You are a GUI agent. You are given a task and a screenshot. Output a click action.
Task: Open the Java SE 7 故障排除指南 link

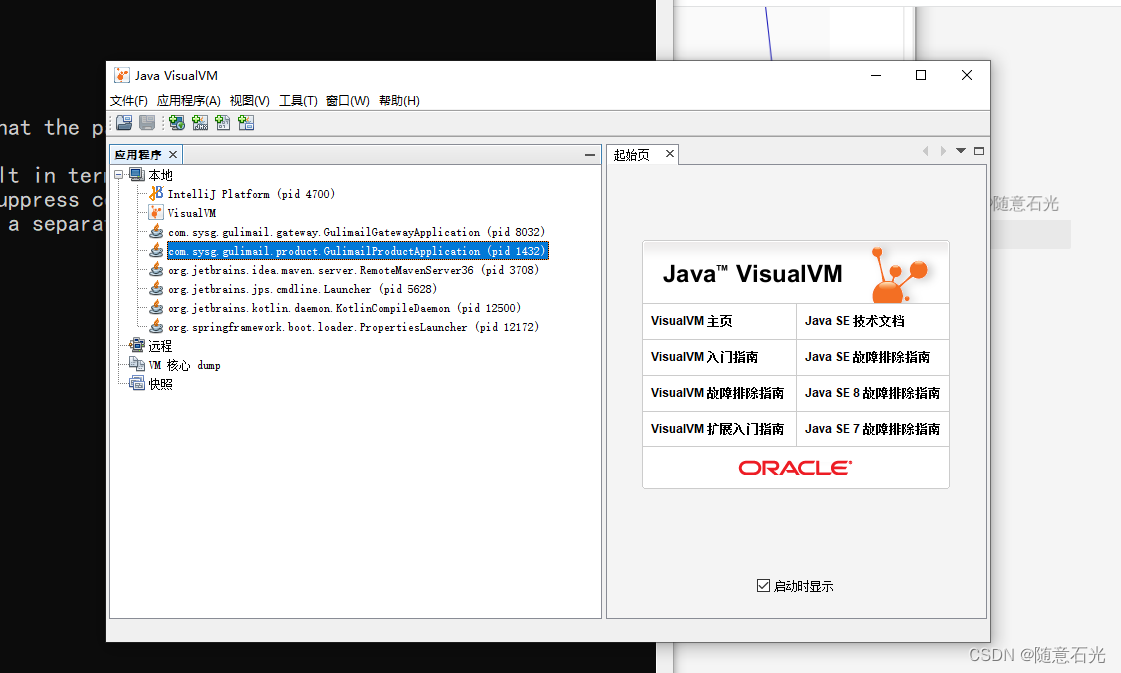pos(873,428)
